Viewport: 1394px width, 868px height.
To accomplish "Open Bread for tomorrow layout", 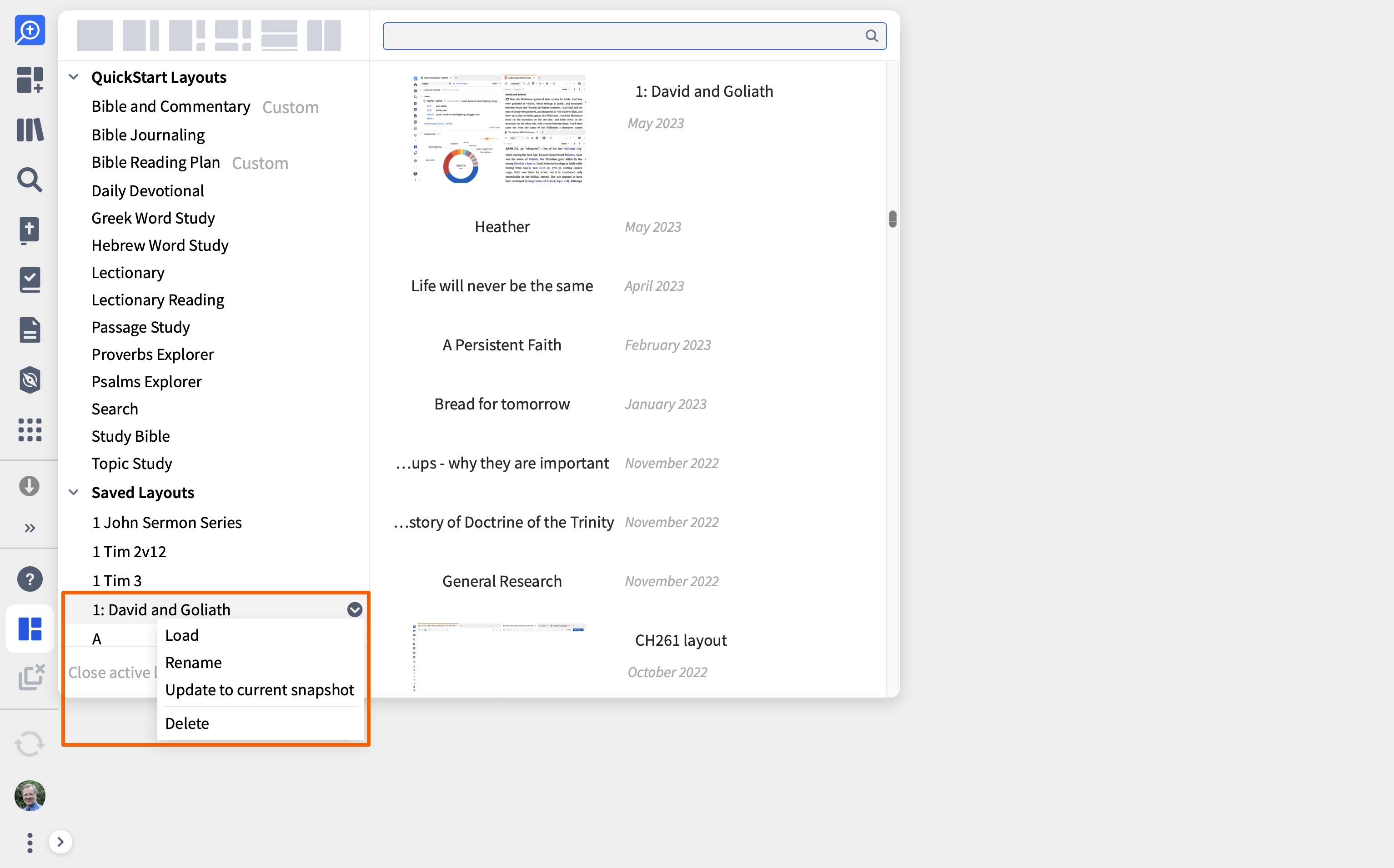I will coord(501,404).
